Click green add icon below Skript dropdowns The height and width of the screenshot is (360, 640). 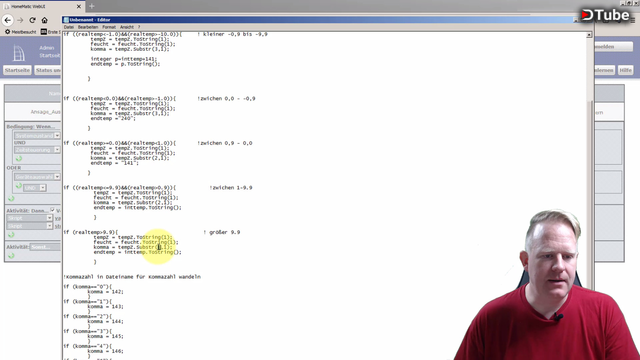point(11,235)
